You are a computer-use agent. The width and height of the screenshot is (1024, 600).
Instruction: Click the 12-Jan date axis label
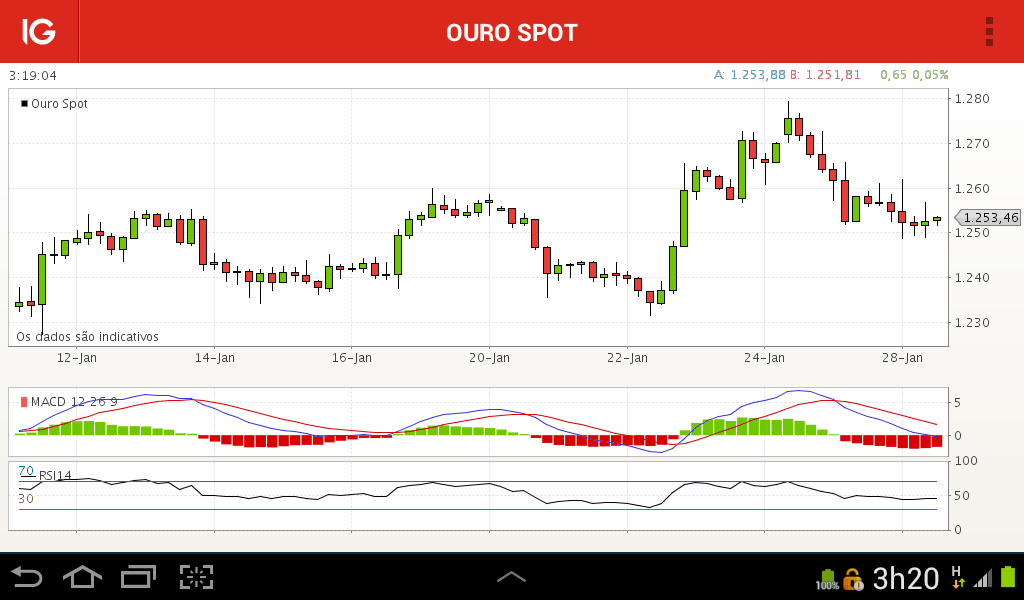pos(76,358)
